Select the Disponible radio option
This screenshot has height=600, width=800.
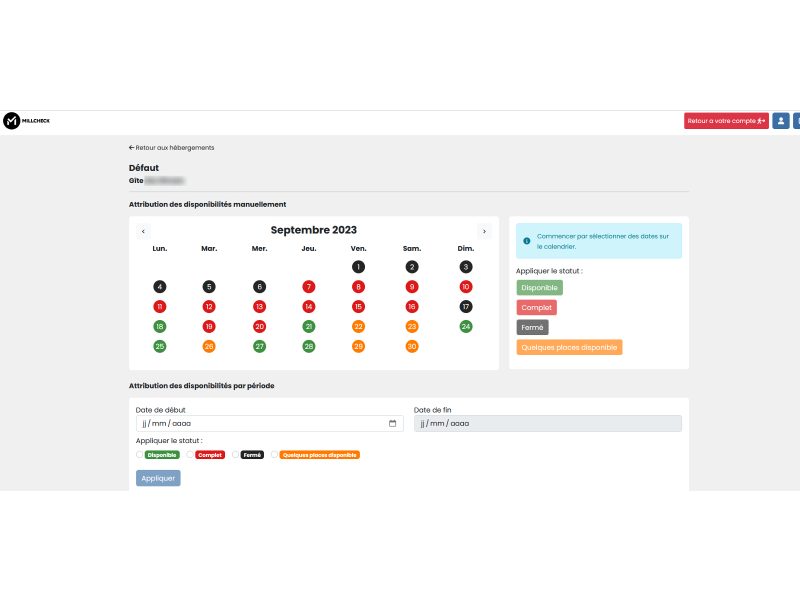pyautogui.click(x=140, y=455)
